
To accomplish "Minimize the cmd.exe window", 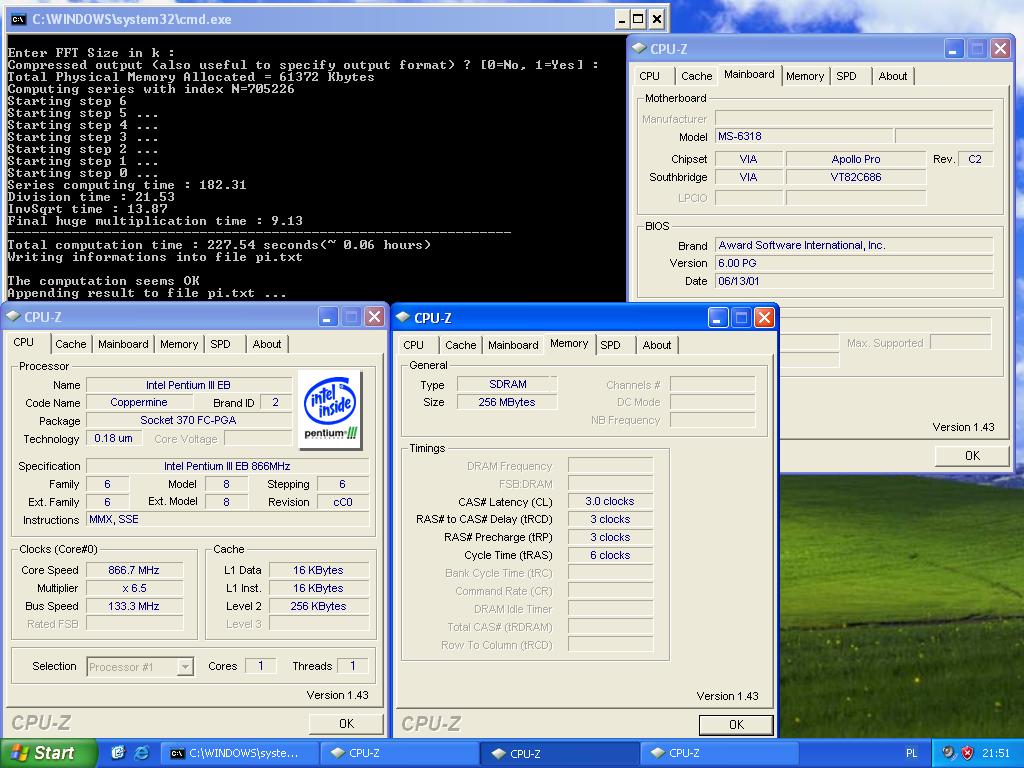I will (621, 20).
